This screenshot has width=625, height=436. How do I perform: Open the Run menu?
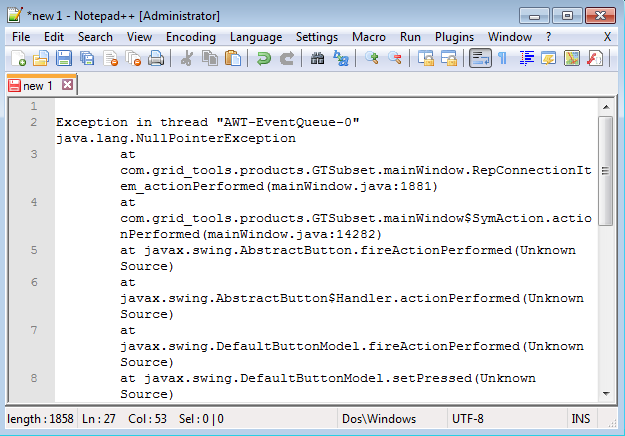(410, 37)
